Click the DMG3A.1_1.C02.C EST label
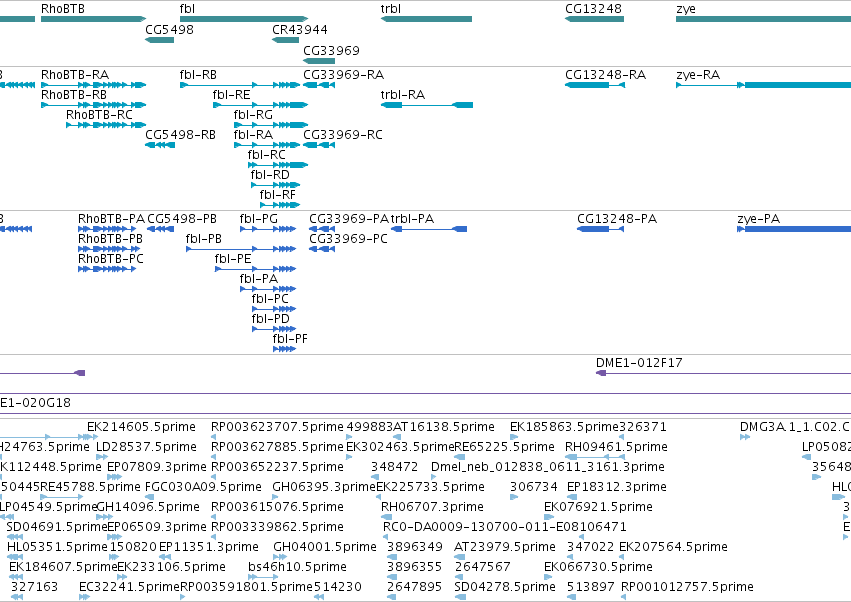Image resolution: width=851 pixels, height=602 pixels. (795, 427)
